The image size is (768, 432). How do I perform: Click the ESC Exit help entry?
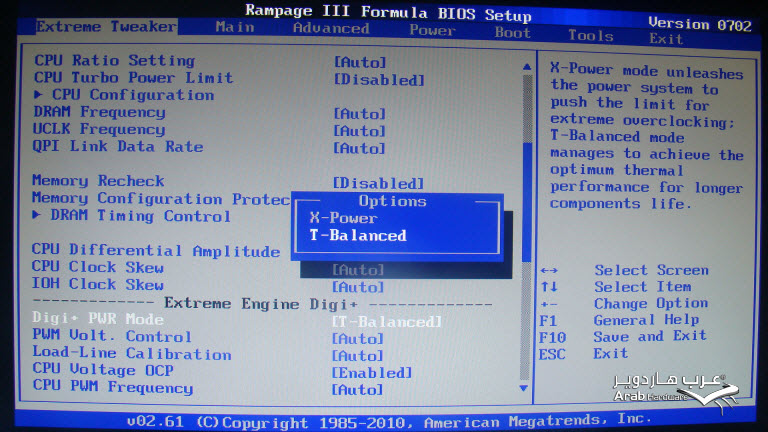coord(583,353)
